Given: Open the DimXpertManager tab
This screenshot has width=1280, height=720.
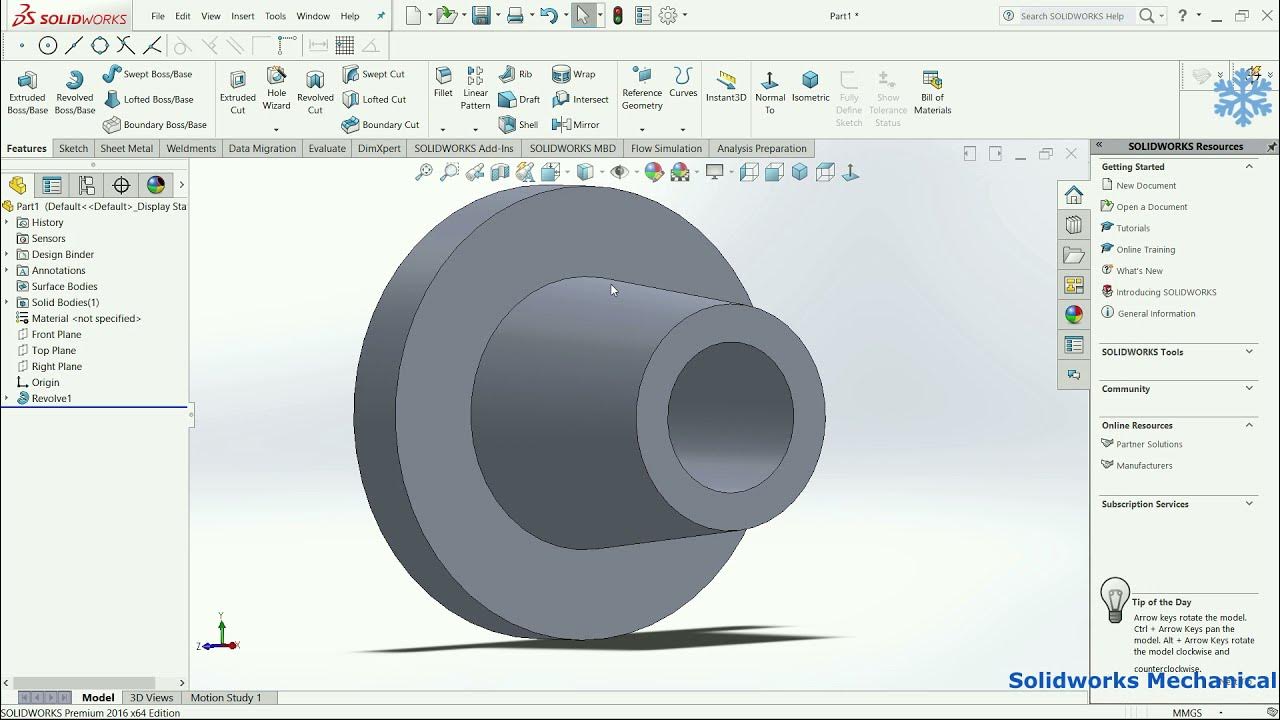Looking at the screenshot, I should click(121, 185).
